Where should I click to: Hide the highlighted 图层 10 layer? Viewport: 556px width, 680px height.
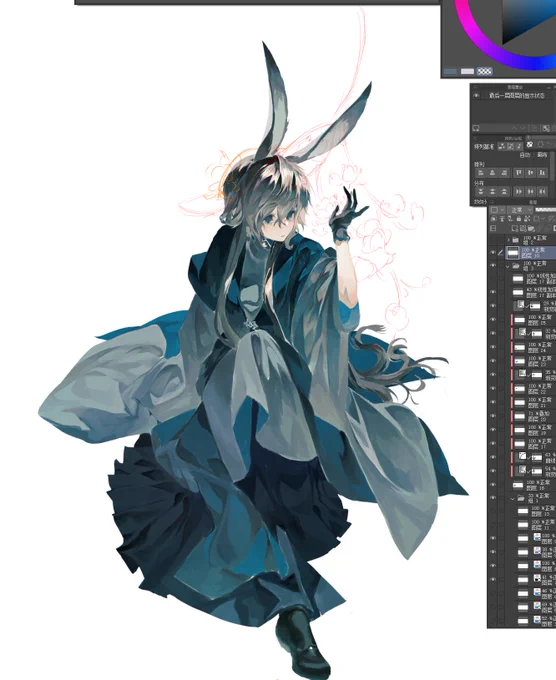493,252
